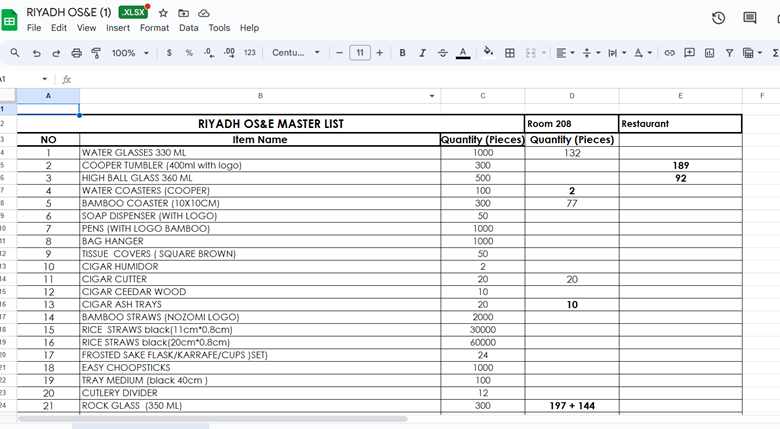Open the text color picker

click(463, 53)
